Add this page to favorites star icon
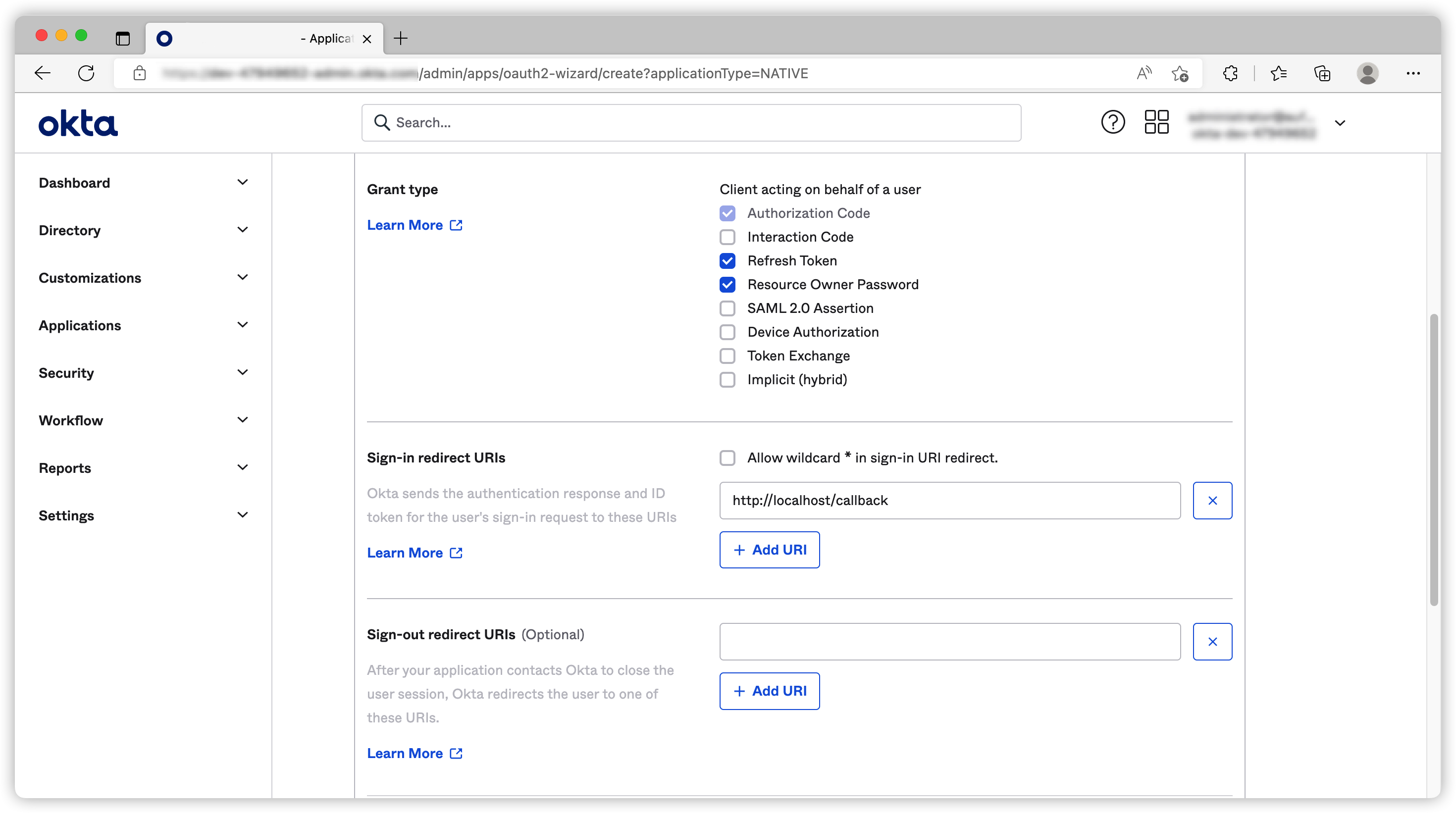The height and width of the screenshot is (813, 1456). pyautogui.click(x=1180, y=73)
